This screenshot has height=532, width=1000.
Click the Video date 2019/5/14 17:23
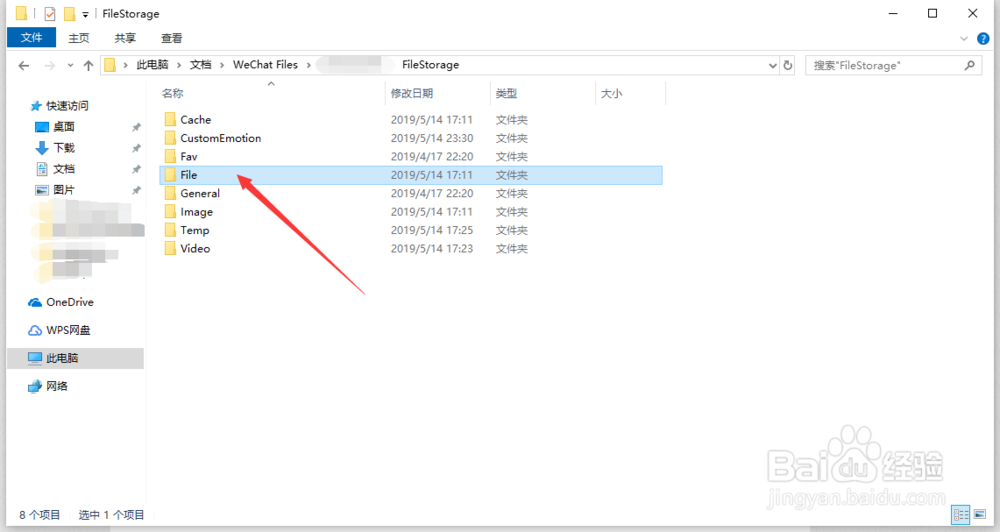coord(432,249)
